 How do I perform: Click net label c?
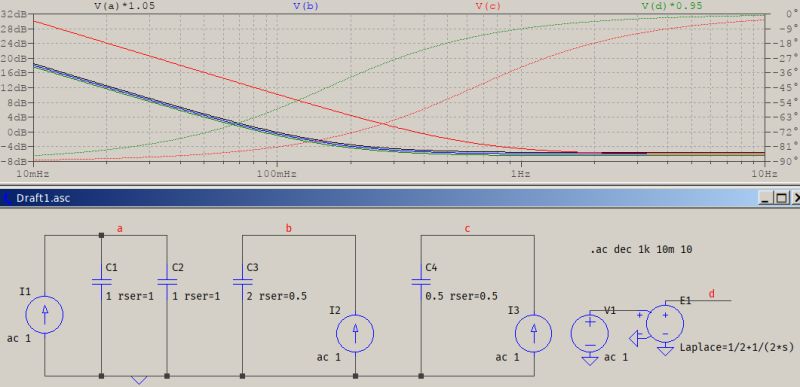coord(467,229)
